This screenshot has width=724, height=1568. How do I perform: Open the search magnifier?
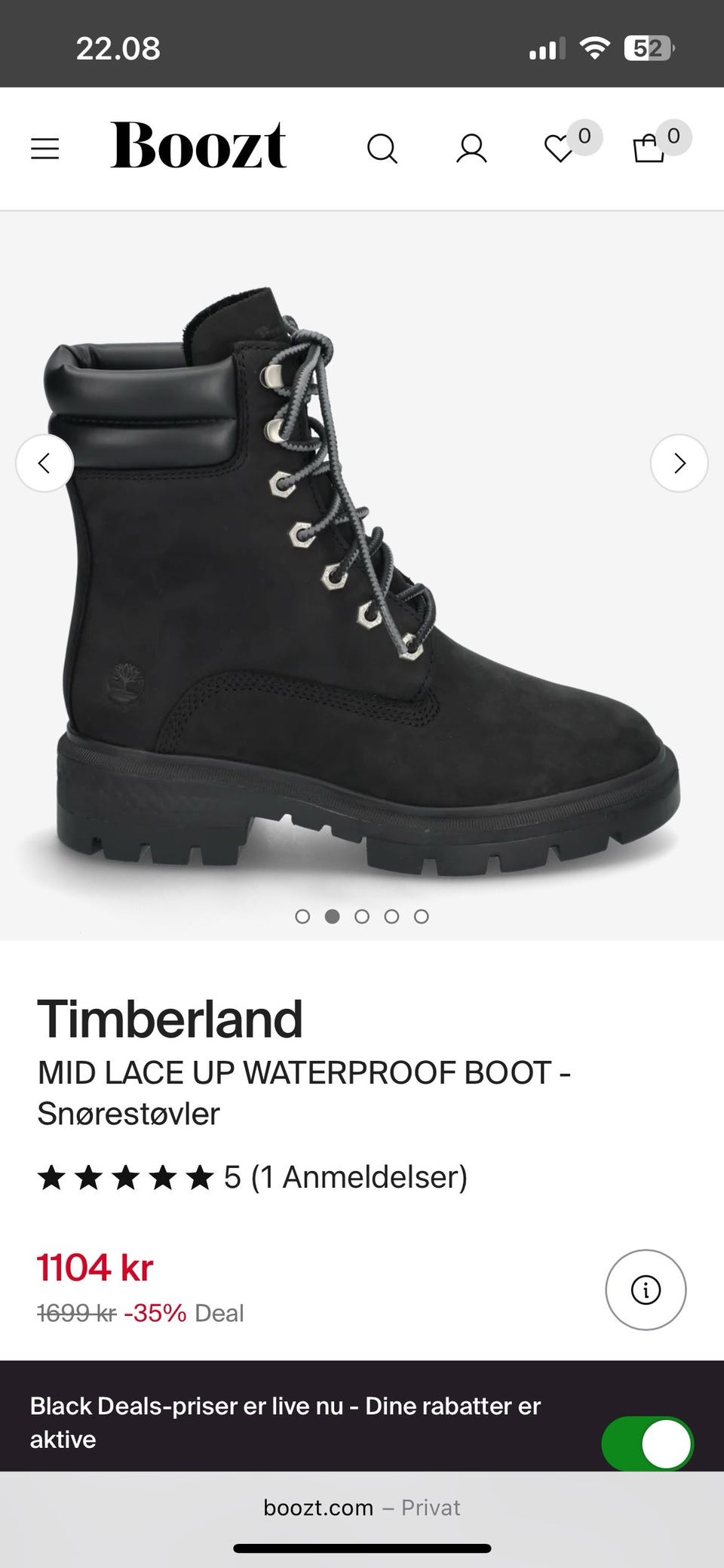[x=382, y=149]
